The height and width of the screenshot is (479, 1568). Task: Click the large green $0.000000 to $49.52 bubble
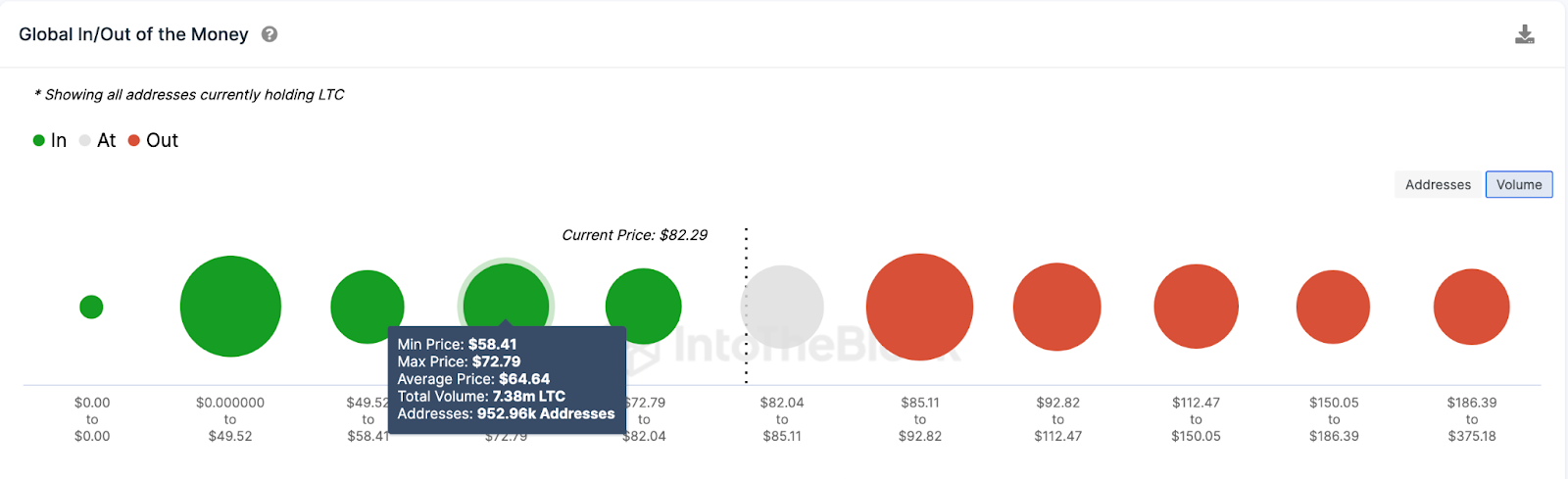[x=230, y=307]
